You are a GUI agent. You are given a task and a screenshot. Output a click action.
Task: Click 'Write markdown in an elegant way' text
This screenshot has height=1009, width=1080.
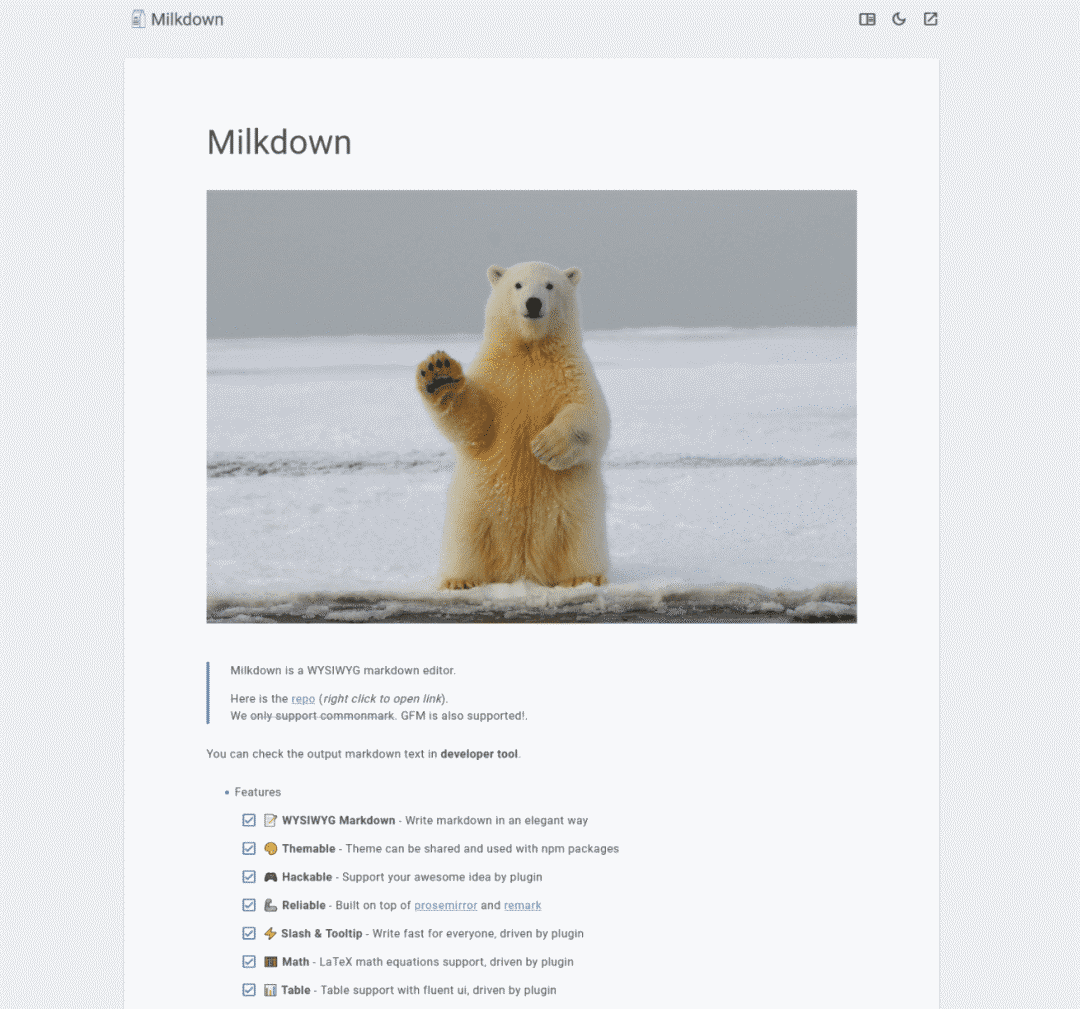tap(497, 820)
